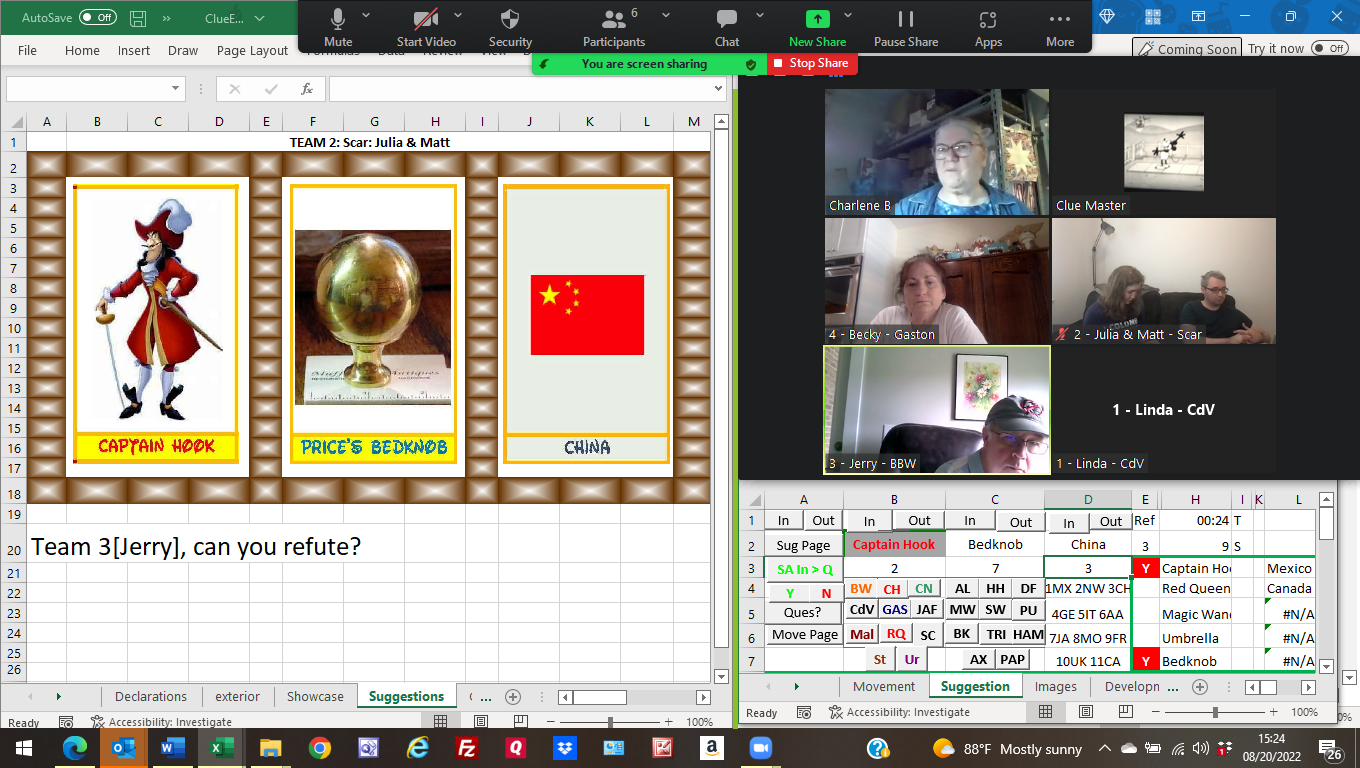Image resolution: width=1360 pixels, height=768 pixels.
Task: Expand the New Share options arrow
Action: click(x=848, y=15)
